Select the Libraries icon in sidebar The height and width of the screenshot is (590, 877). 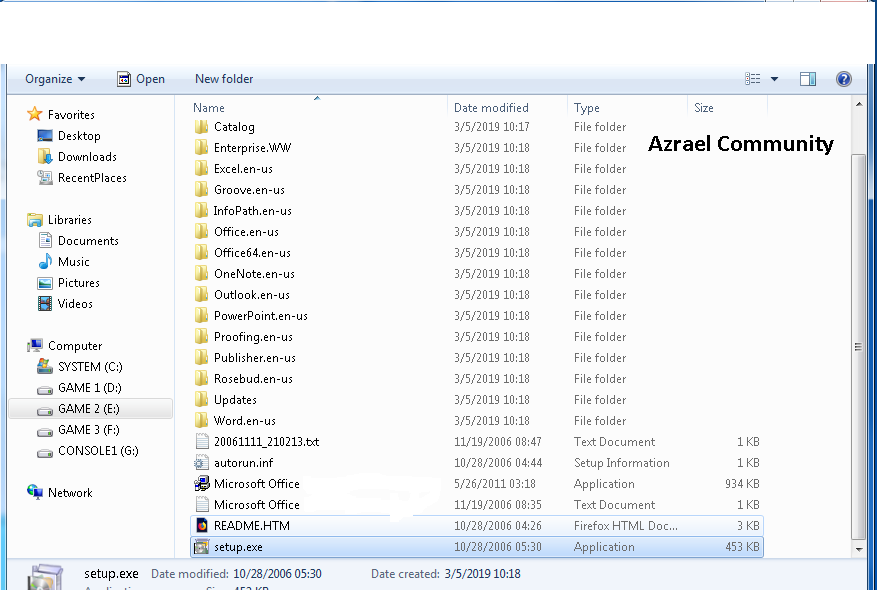[x=35, y=220]
